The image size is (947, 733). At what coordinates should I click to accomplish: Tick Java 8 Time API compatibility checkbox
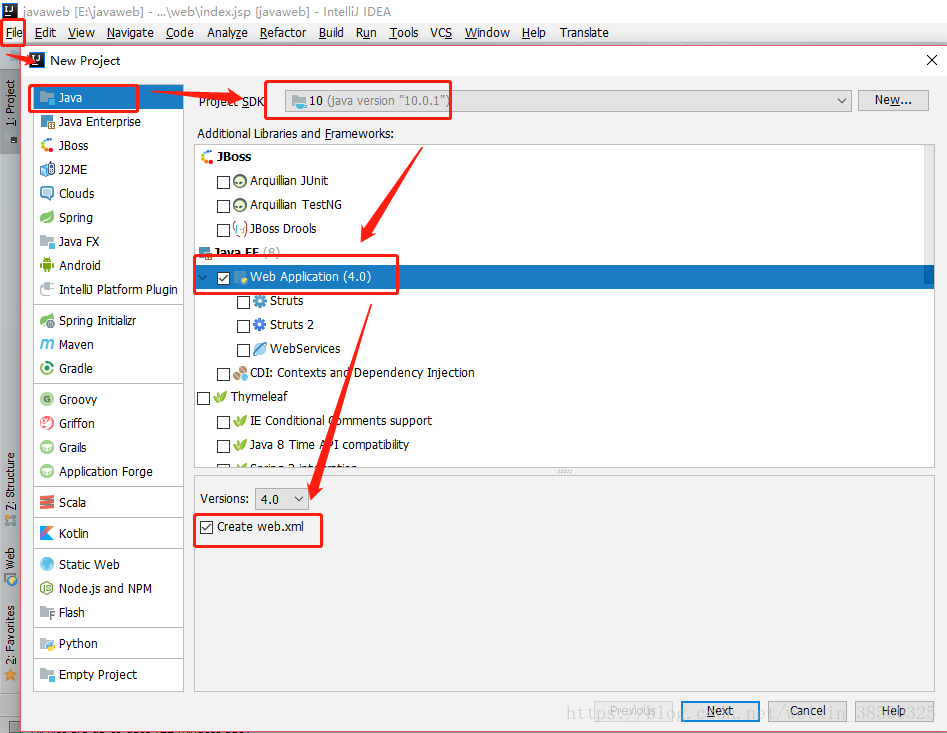223,446
